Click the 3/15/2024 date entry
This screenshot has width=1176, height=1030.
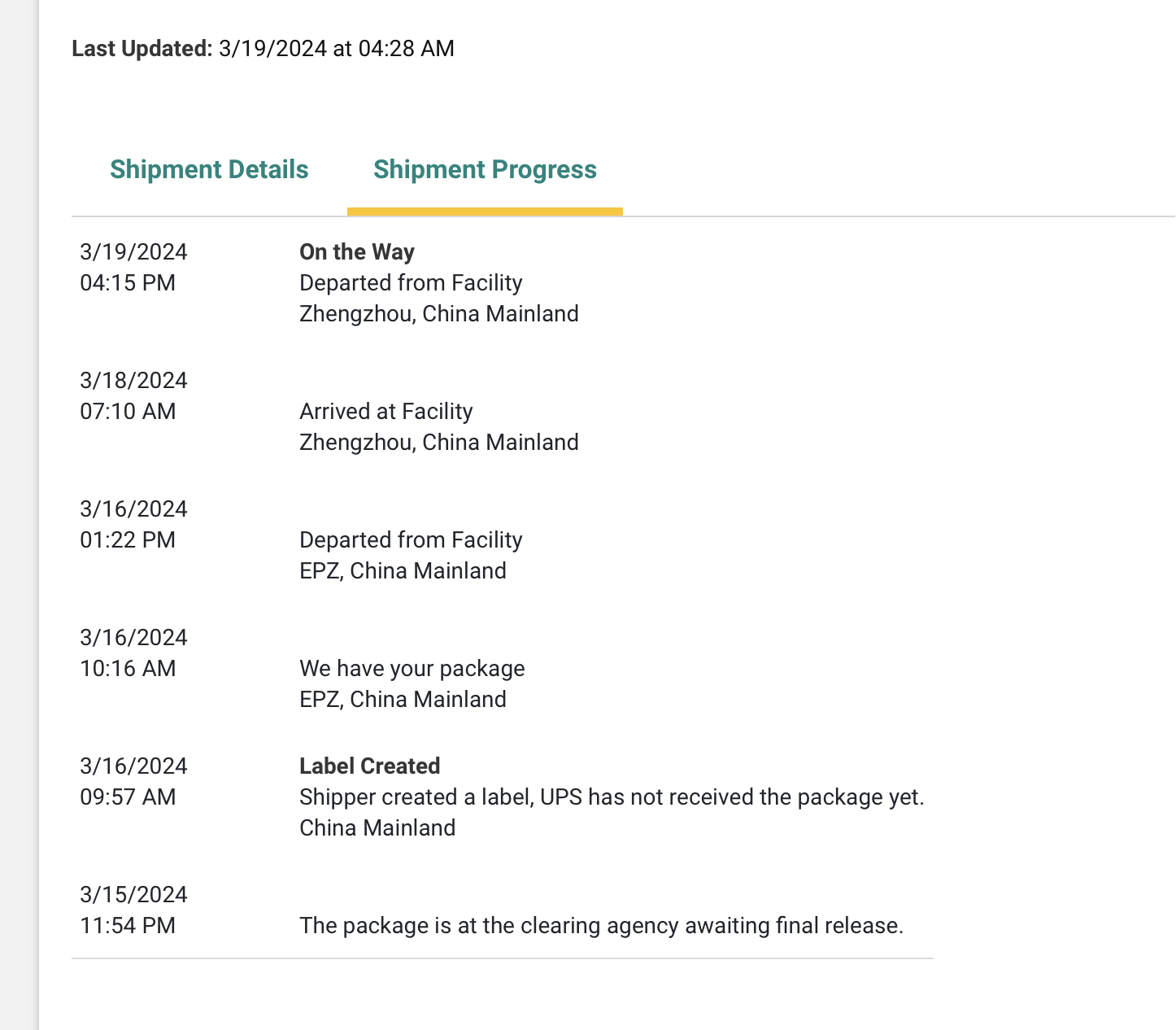click(133, 895)
